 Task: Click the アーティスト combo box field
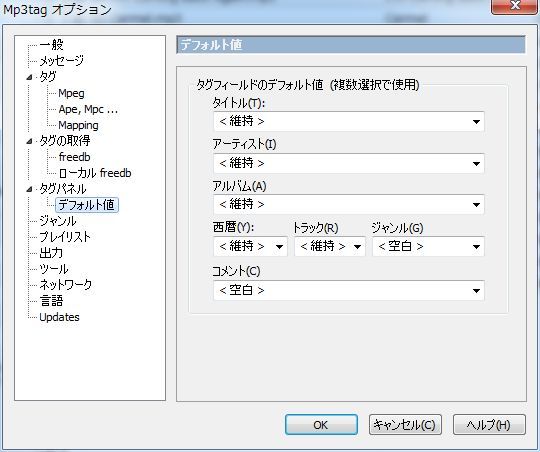click(x=349, y=163)
